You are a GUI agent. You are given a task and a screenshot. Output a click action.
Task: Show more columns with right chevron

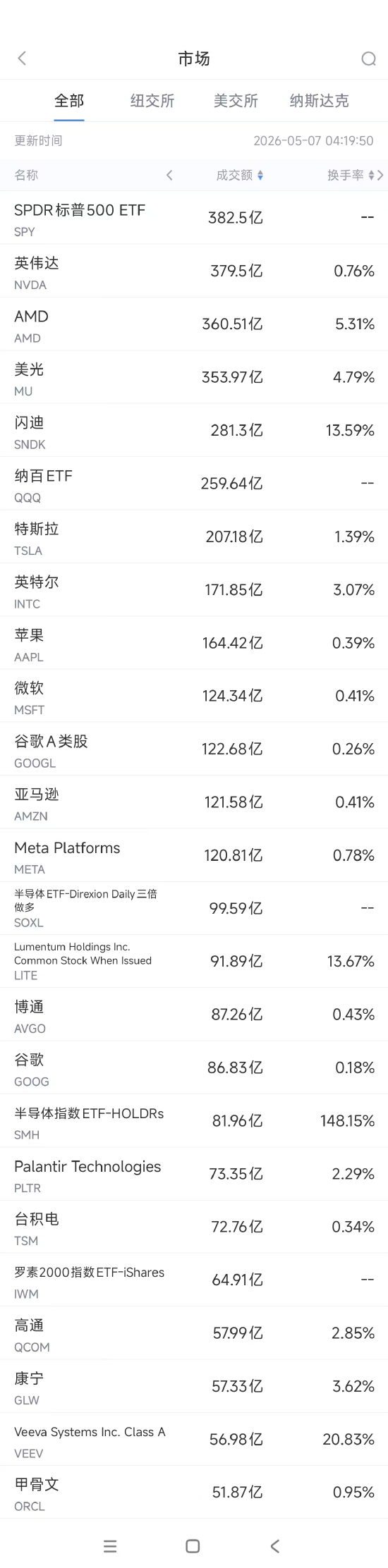click(x=381, y=176)
